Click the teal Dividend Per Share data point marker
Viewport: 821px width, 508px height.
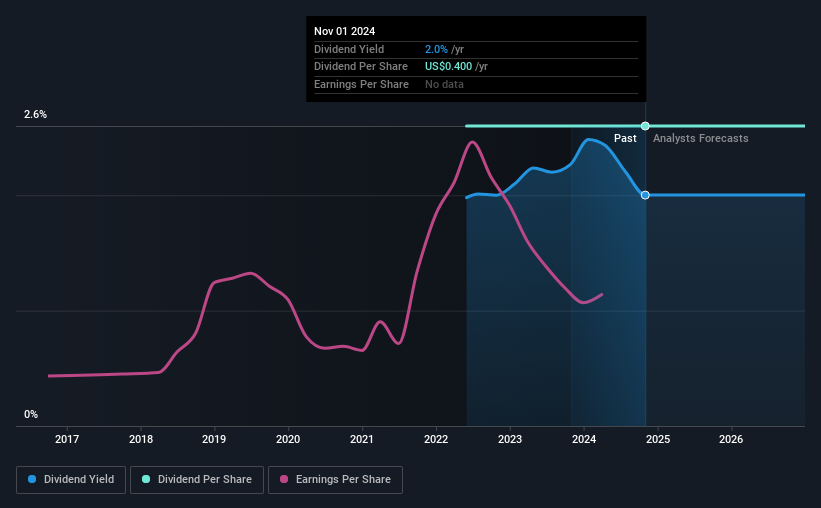(x=645, y=126)
